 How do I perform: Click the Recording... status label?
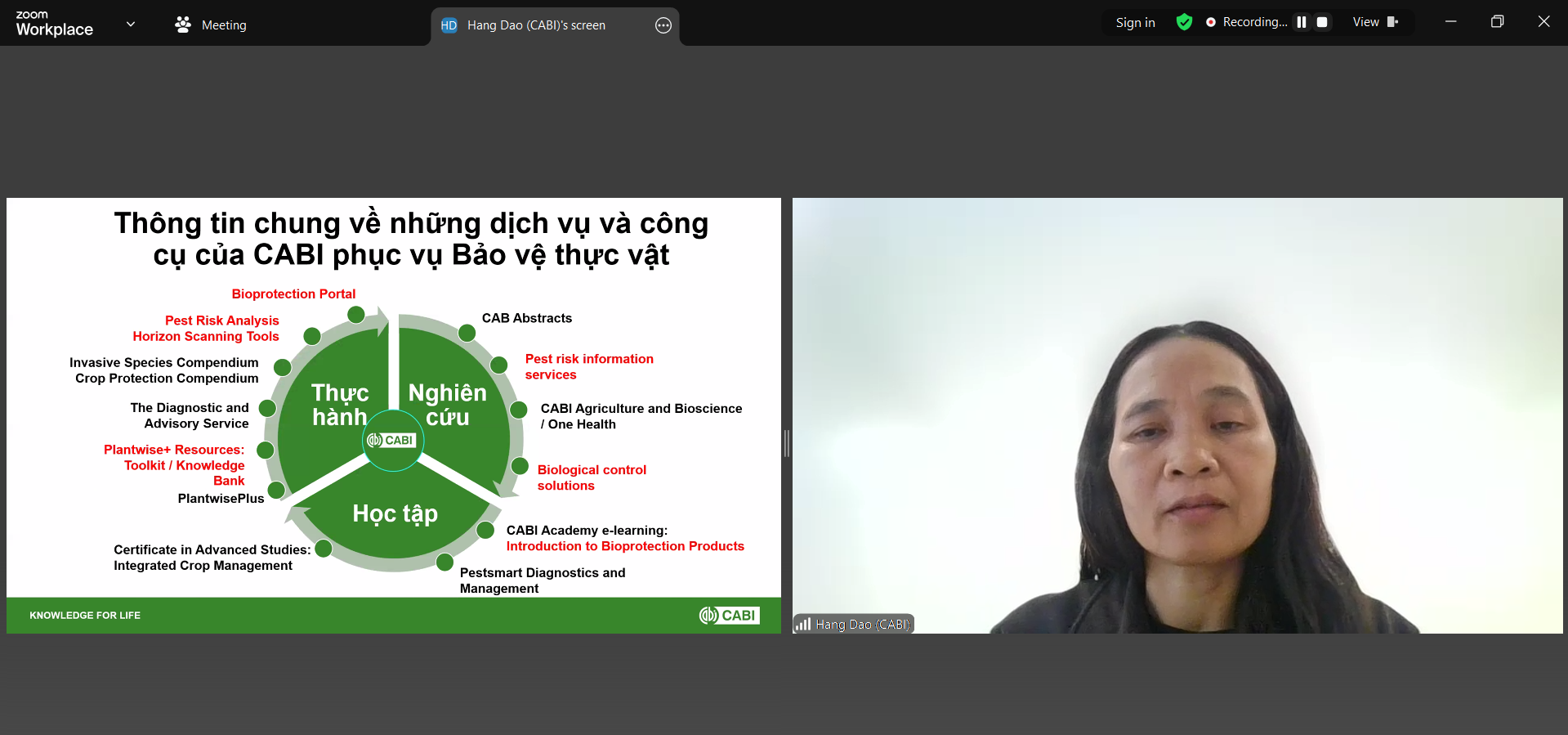tap(1254, 22)
